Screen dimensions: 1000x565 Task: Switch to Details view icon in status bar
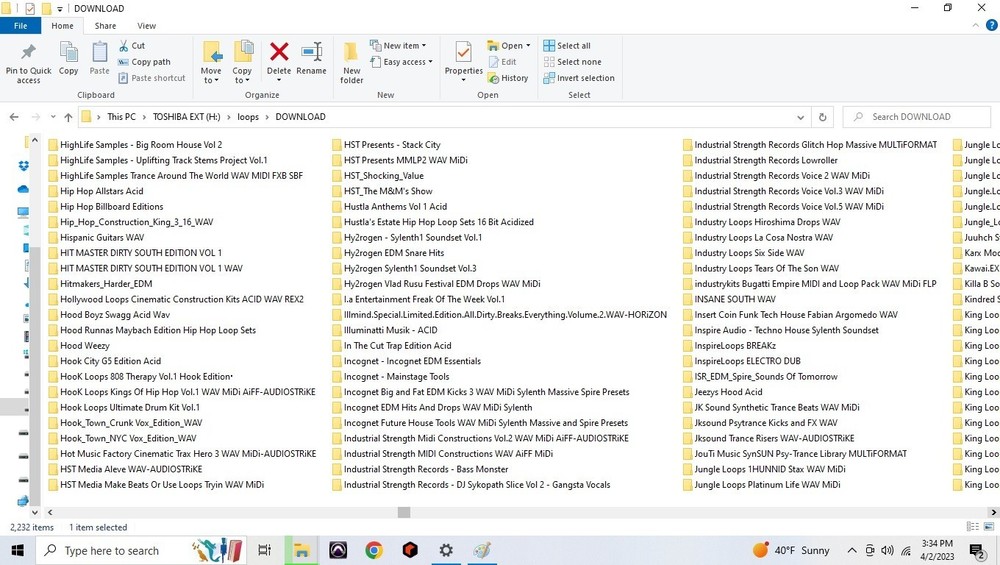pos(973,527)
